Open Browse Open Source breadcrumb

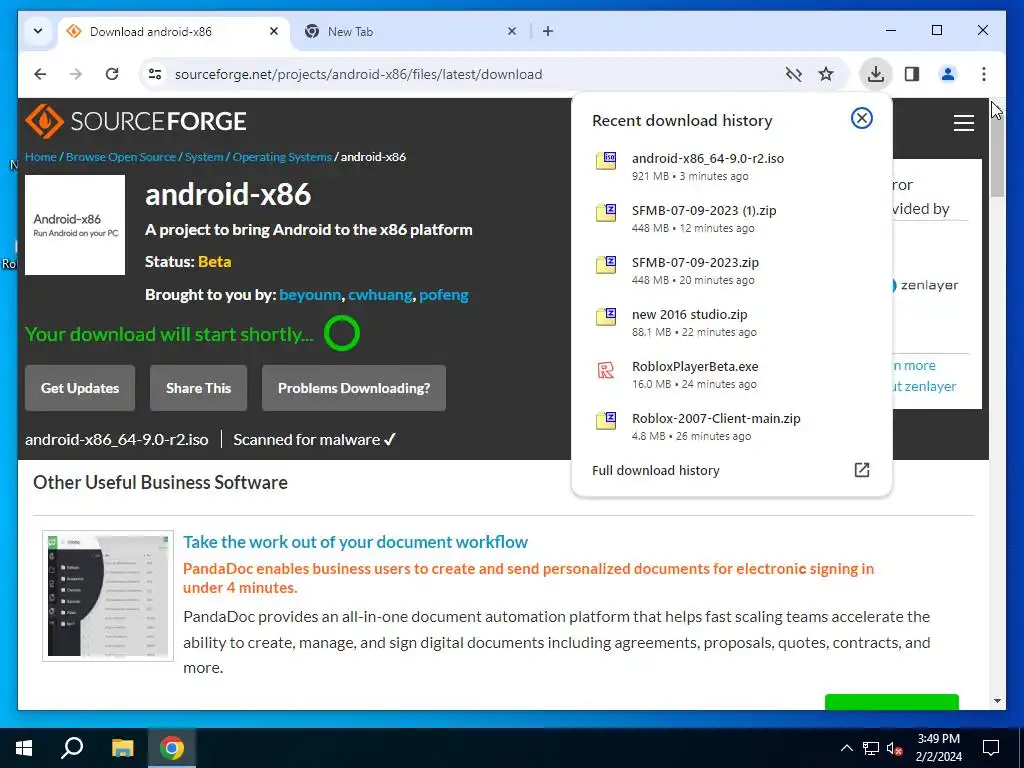click(121, 157)
